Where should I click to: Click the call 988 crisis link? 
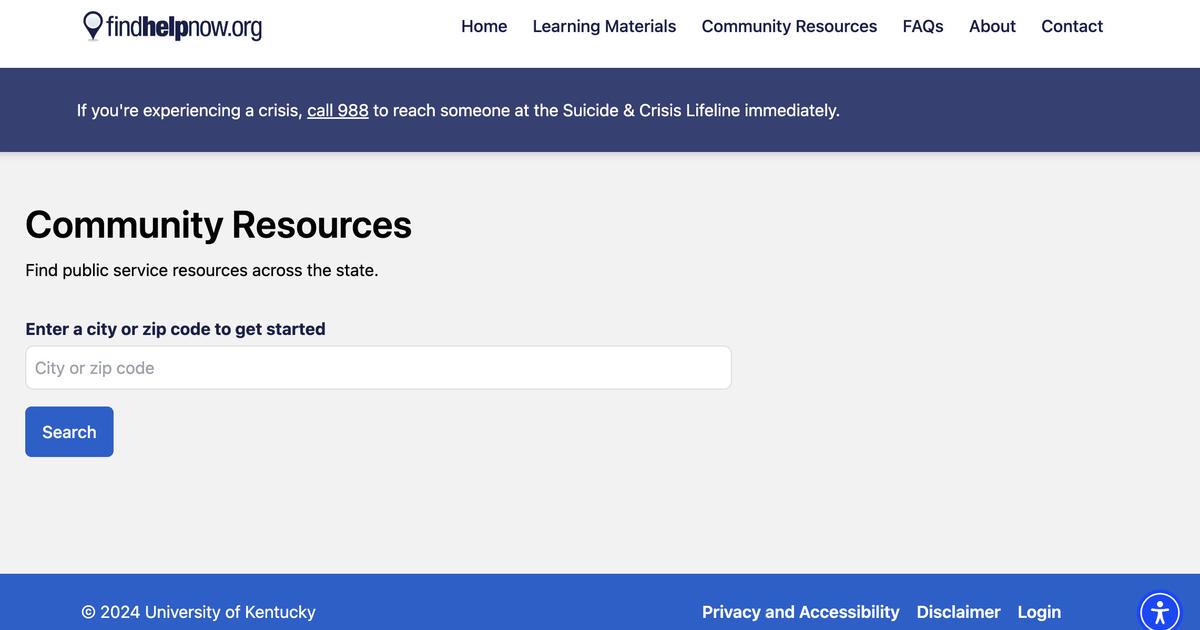[x=337, y=110]
